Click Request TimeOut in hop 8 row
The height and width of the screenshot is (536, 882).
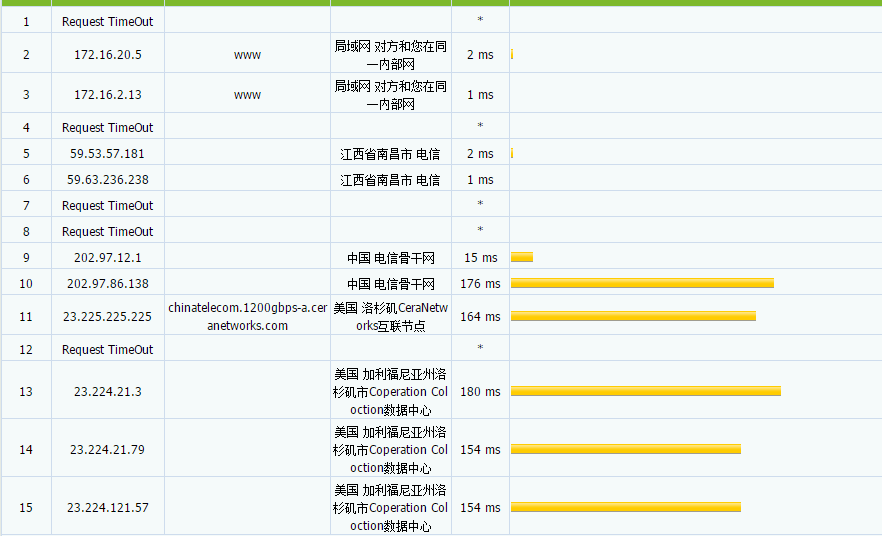click(x=107, y=231)
